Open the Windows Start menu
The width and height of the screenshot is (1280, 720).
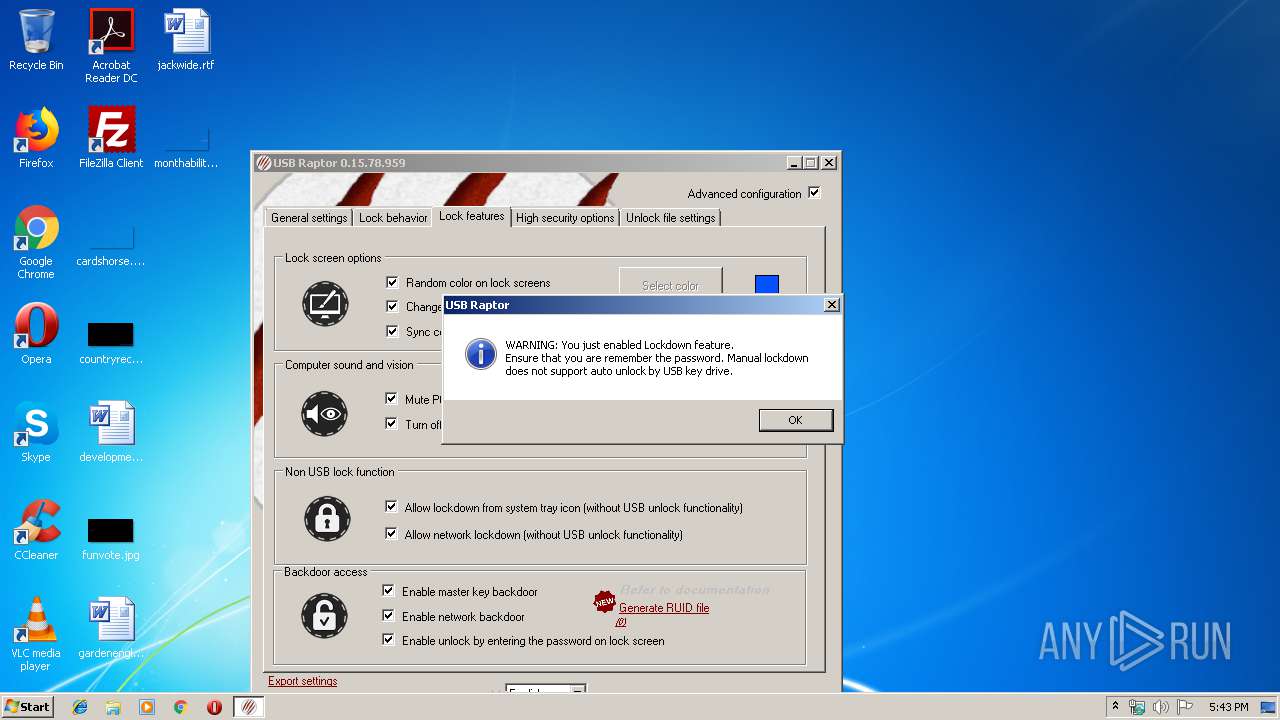tap(28, 707)
